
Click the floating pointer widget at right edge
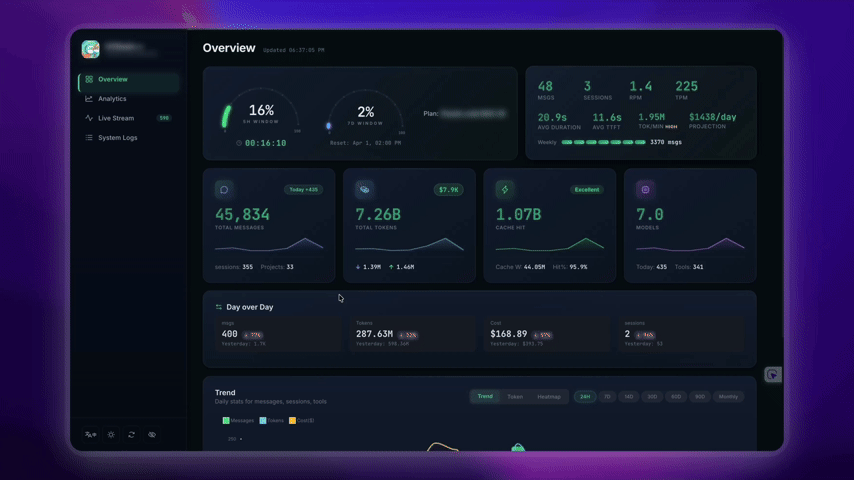click(x=772, y=374)
